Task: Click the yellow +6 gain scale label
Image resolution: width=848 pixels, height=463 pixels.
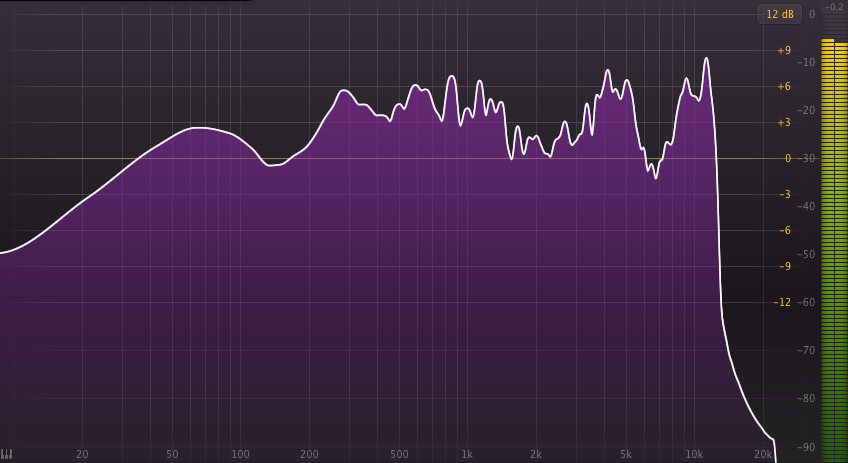Action: pos(784,87)
